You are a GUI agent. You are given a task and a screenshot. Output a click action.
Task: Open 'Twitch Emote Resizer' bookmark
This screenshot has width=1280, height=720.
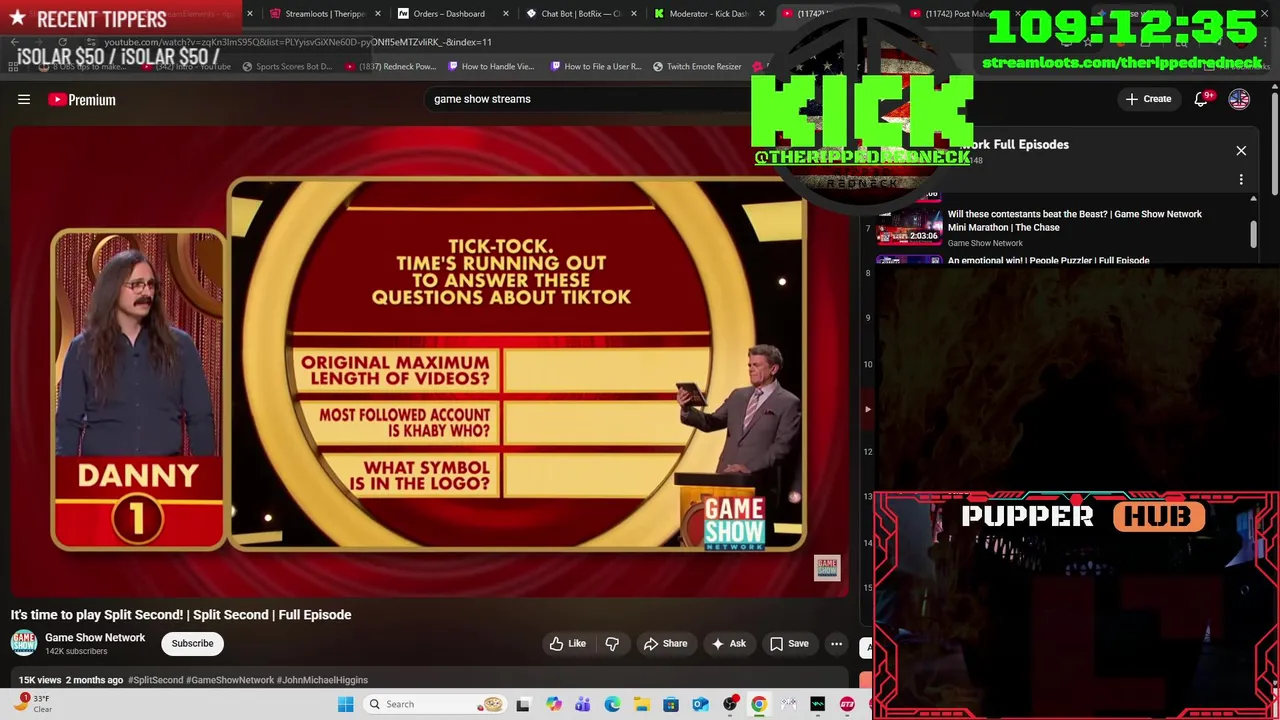pos(697,67)
